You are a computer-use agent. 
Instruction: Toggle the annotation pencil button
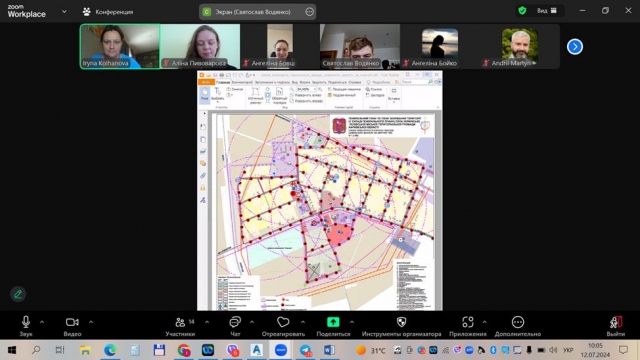pyautogui.click(x=18, y=294)
